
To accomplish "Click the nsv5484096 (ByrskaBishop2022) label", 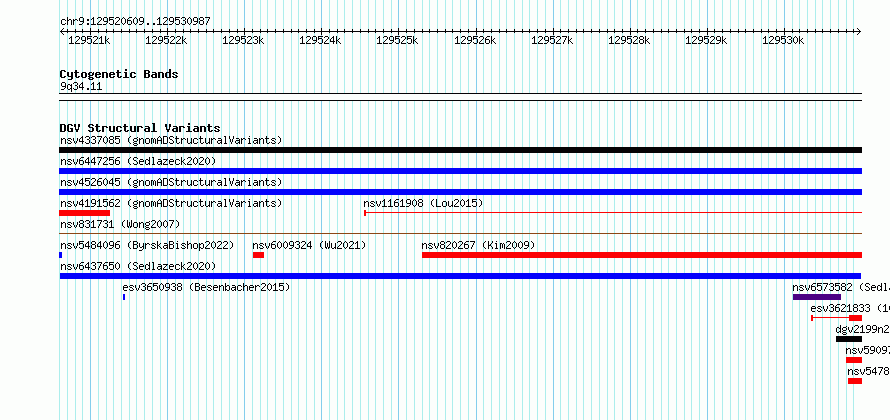I will click(x=147, y=245).
